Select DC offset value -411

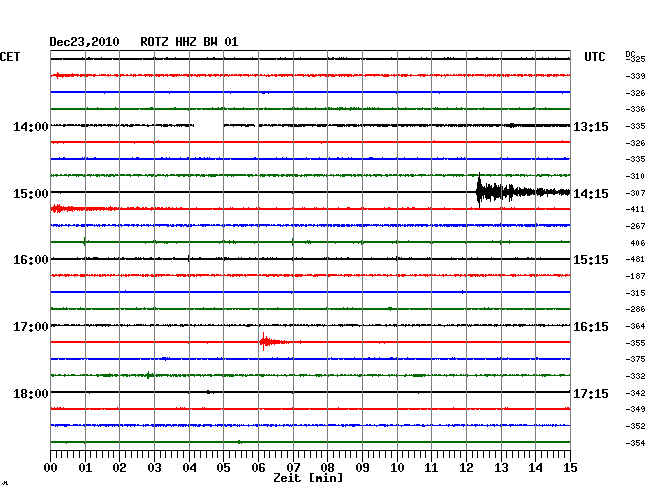click(635, 209)
